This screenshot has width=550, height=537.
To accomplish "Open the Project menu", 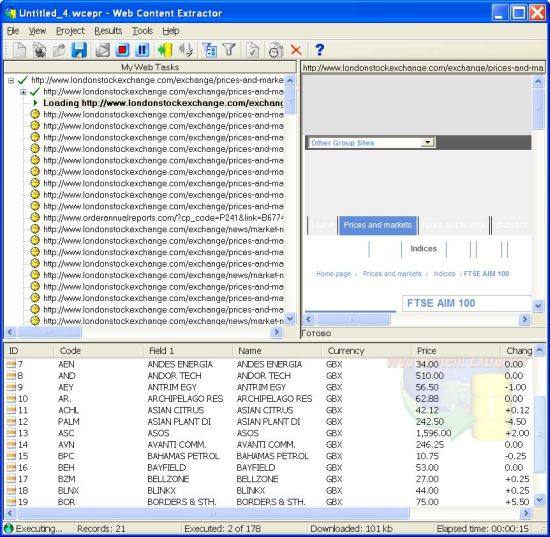I will click(x=70, y=31).
